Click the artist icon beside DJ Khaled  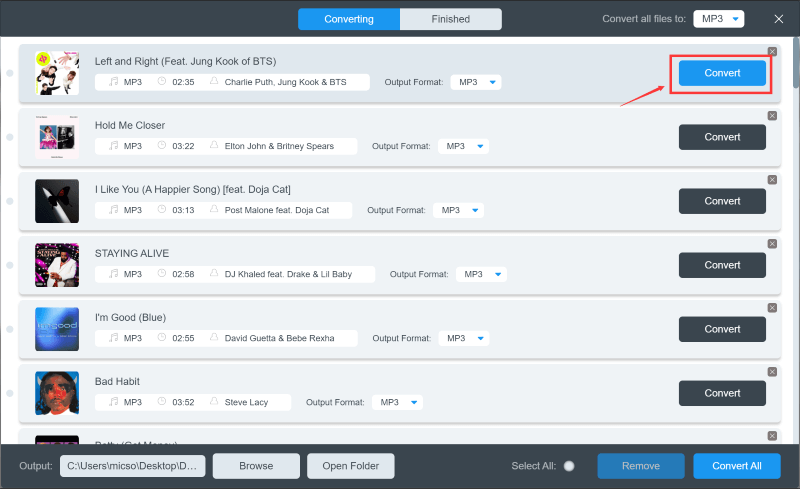[x=214, y=273]
